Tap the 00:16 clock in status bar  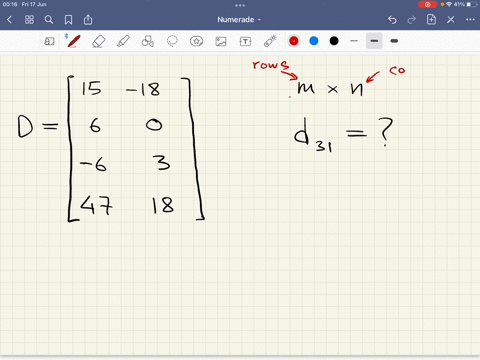coord(10,4)
